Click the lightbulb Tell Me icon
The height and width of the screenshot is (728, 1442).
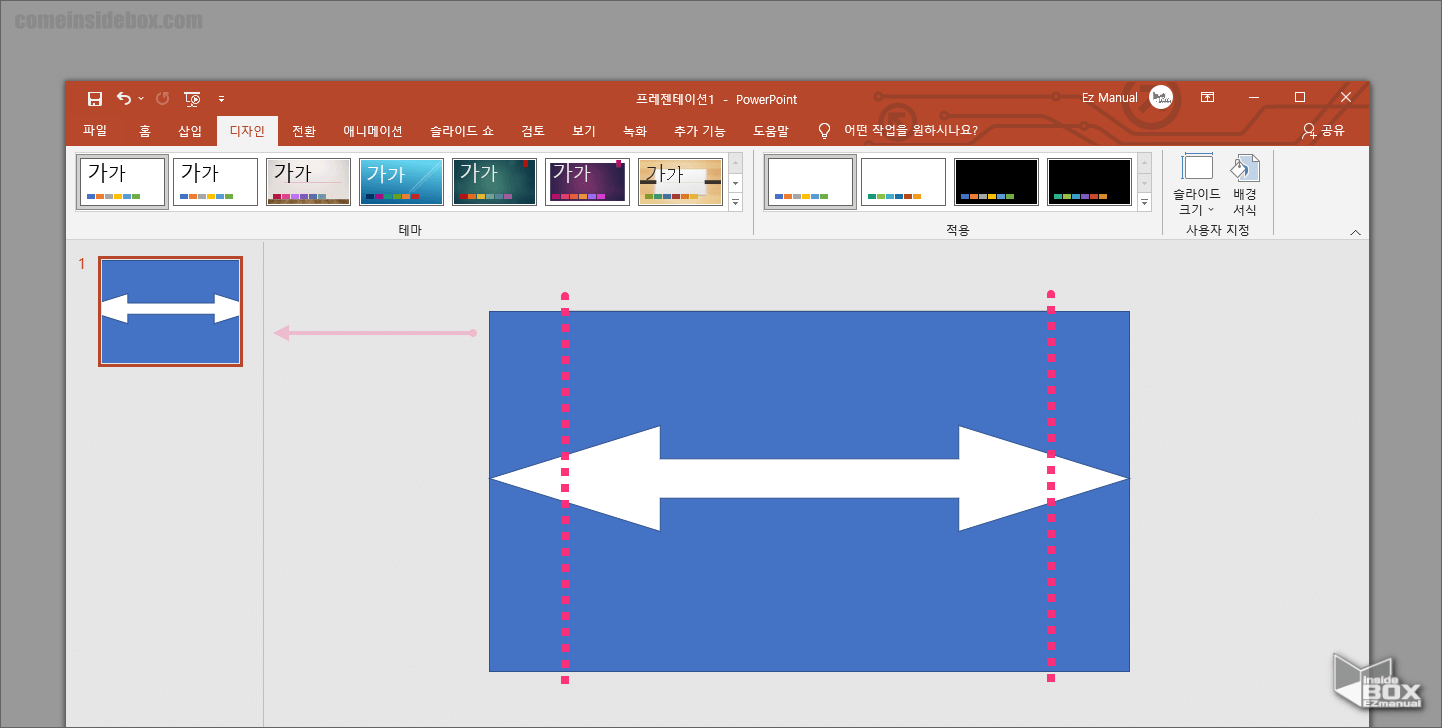tap(824, 130)
